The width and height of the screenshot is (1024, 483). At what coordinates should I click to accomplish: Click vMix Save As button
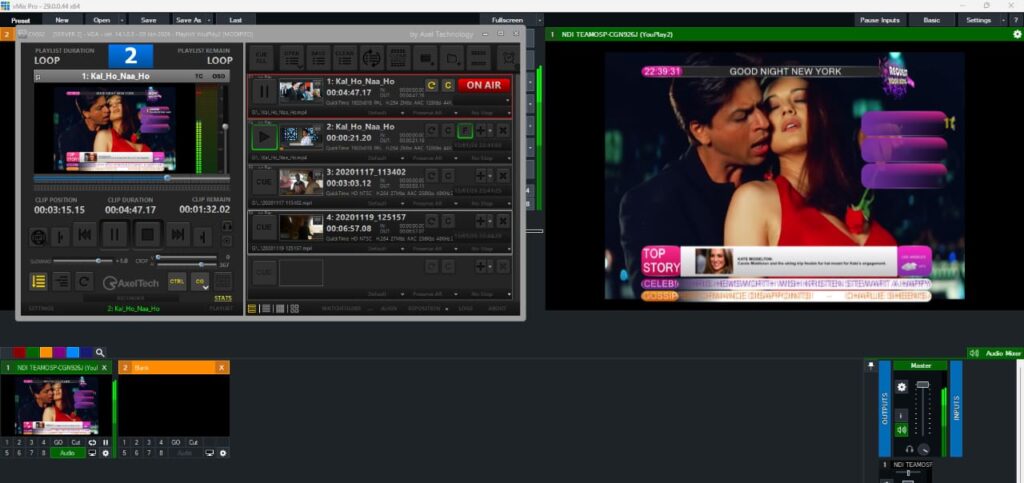188,20
